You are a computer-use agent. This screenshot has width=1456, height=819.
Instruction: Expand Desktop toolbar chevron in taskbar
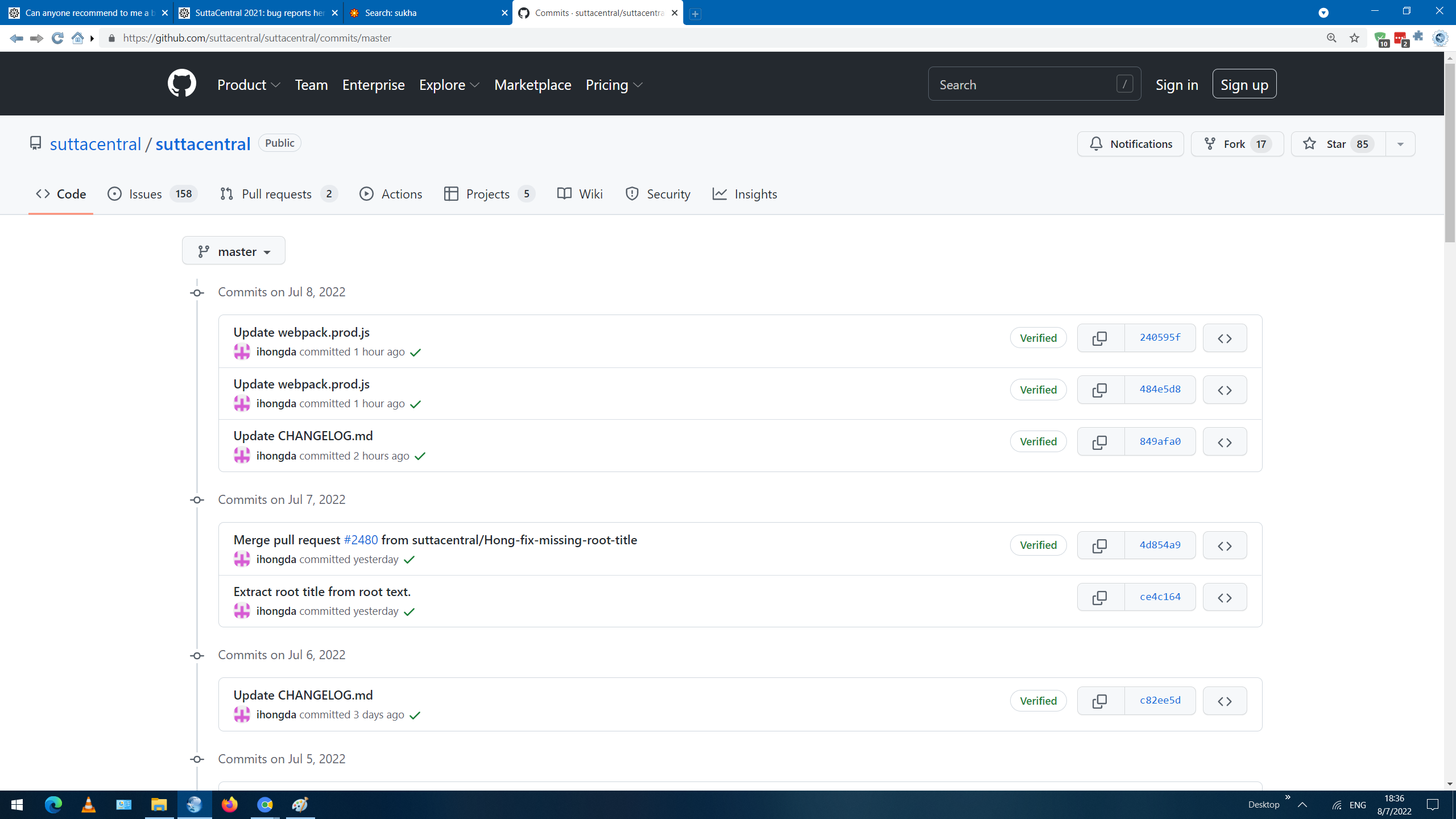click(1288, 797)
